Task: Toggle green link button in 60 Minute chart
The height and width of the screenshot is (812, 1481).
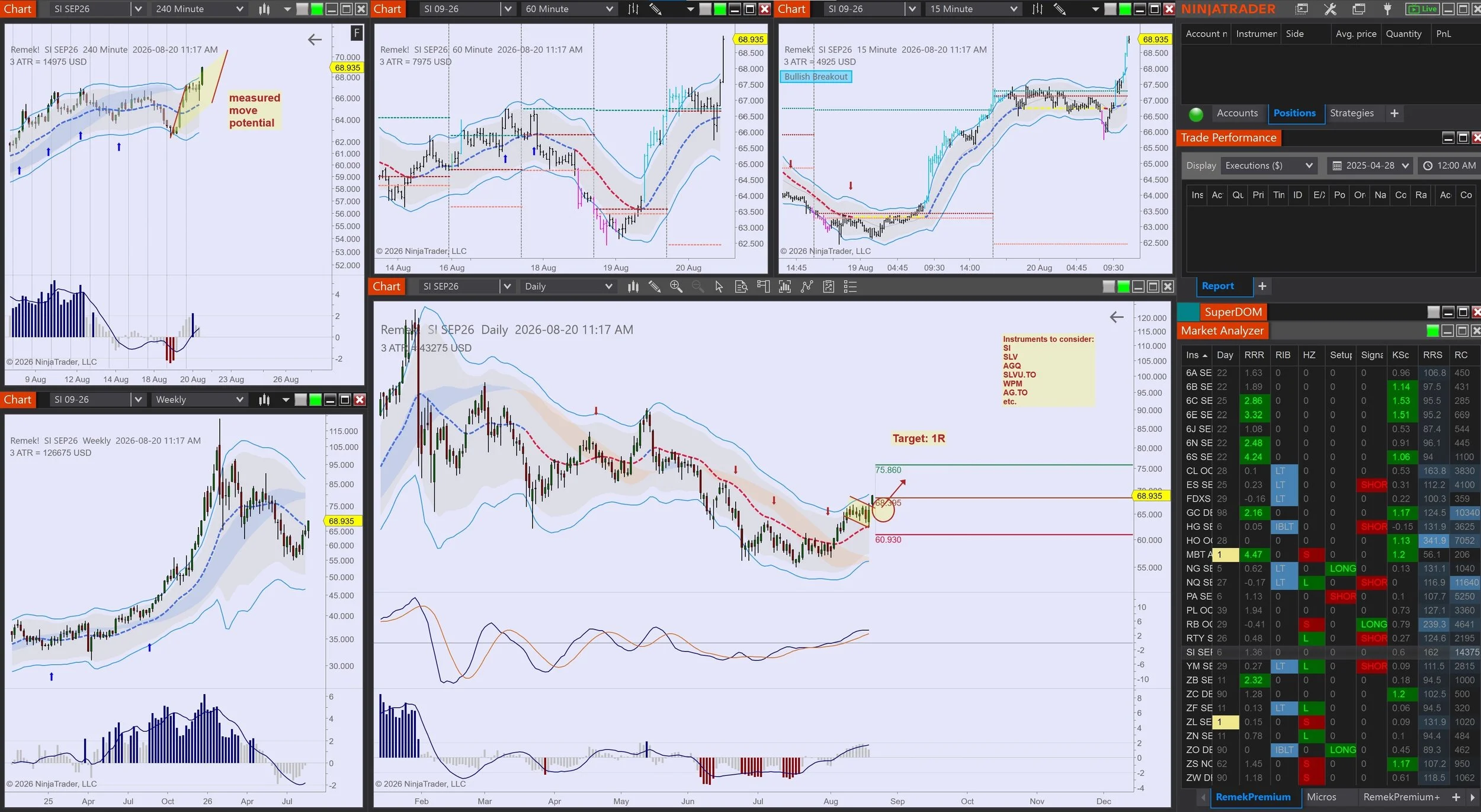Action: pyautogui.click(x=720, y=9)
